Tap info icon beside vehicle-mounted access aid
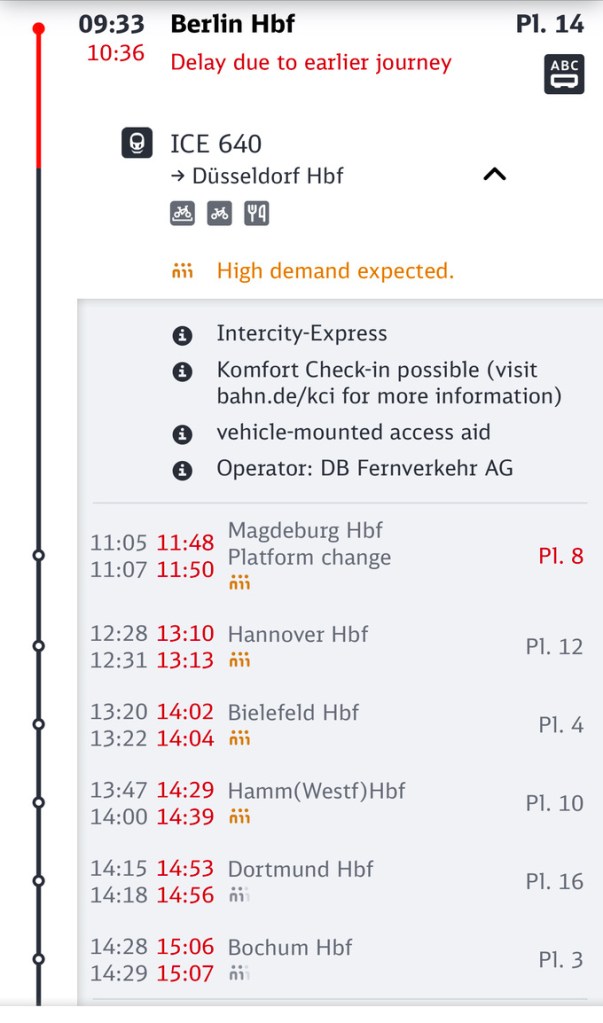Image resolution: width=603 pixels, height=1023 pixels. pos(182,434)
